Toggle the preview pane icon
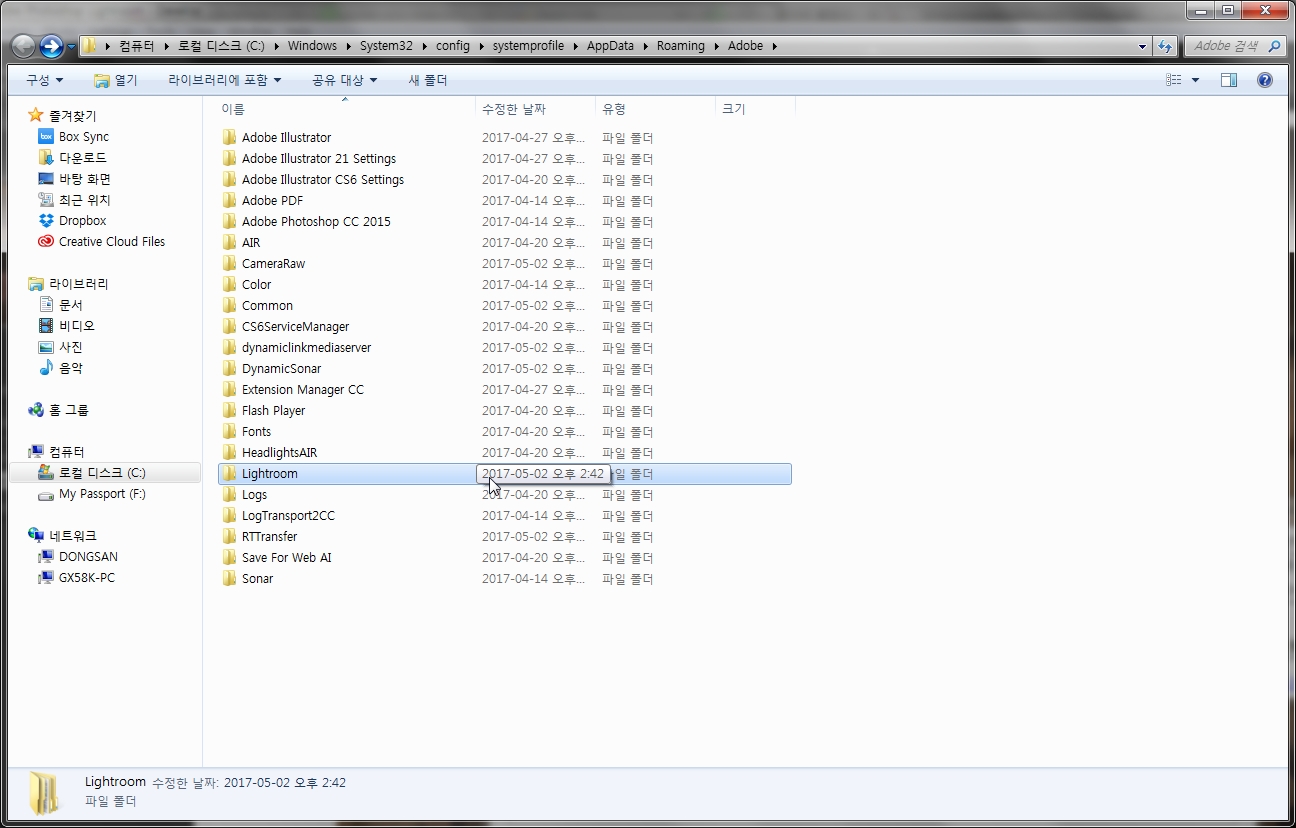 (1229, 80)
